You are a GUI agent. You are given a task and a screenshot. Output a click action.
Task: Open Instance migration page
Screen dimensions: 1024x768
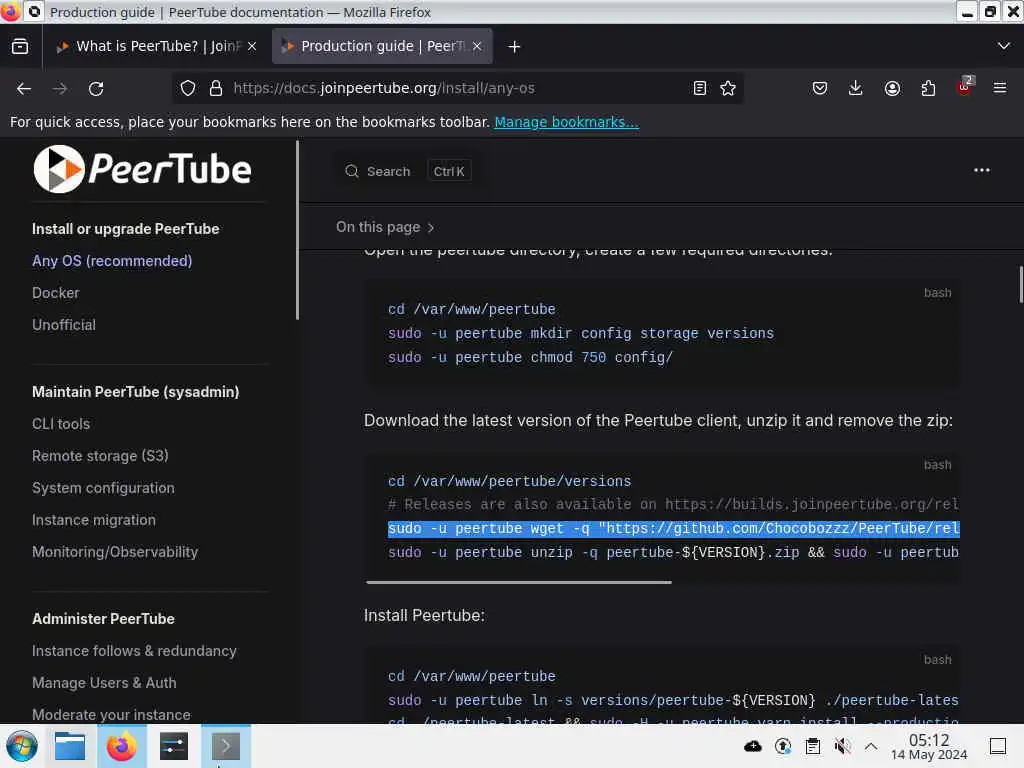[94, 520]
